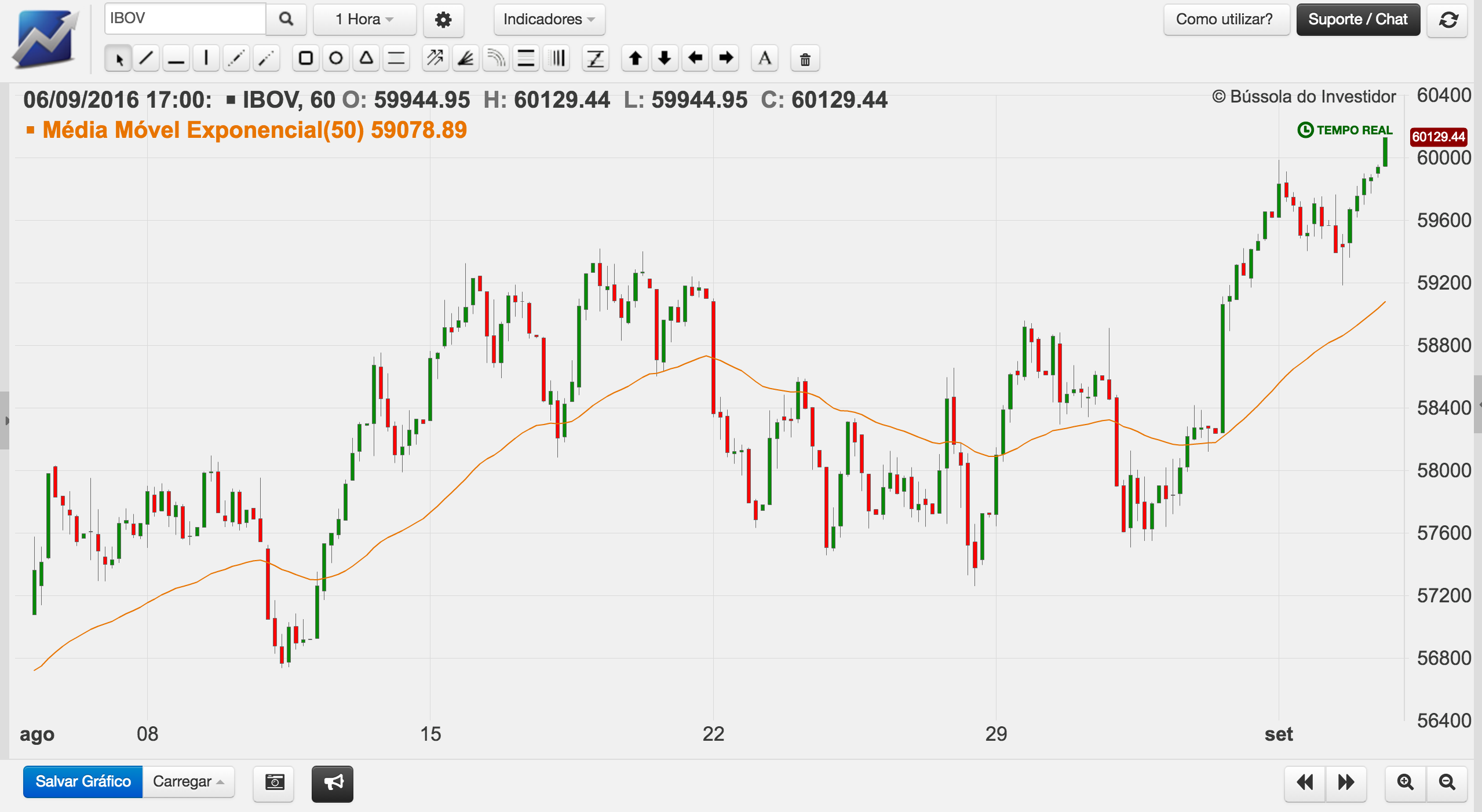Select the right arrow marker tool
The image size is (1482, 812).
[725, 58]
